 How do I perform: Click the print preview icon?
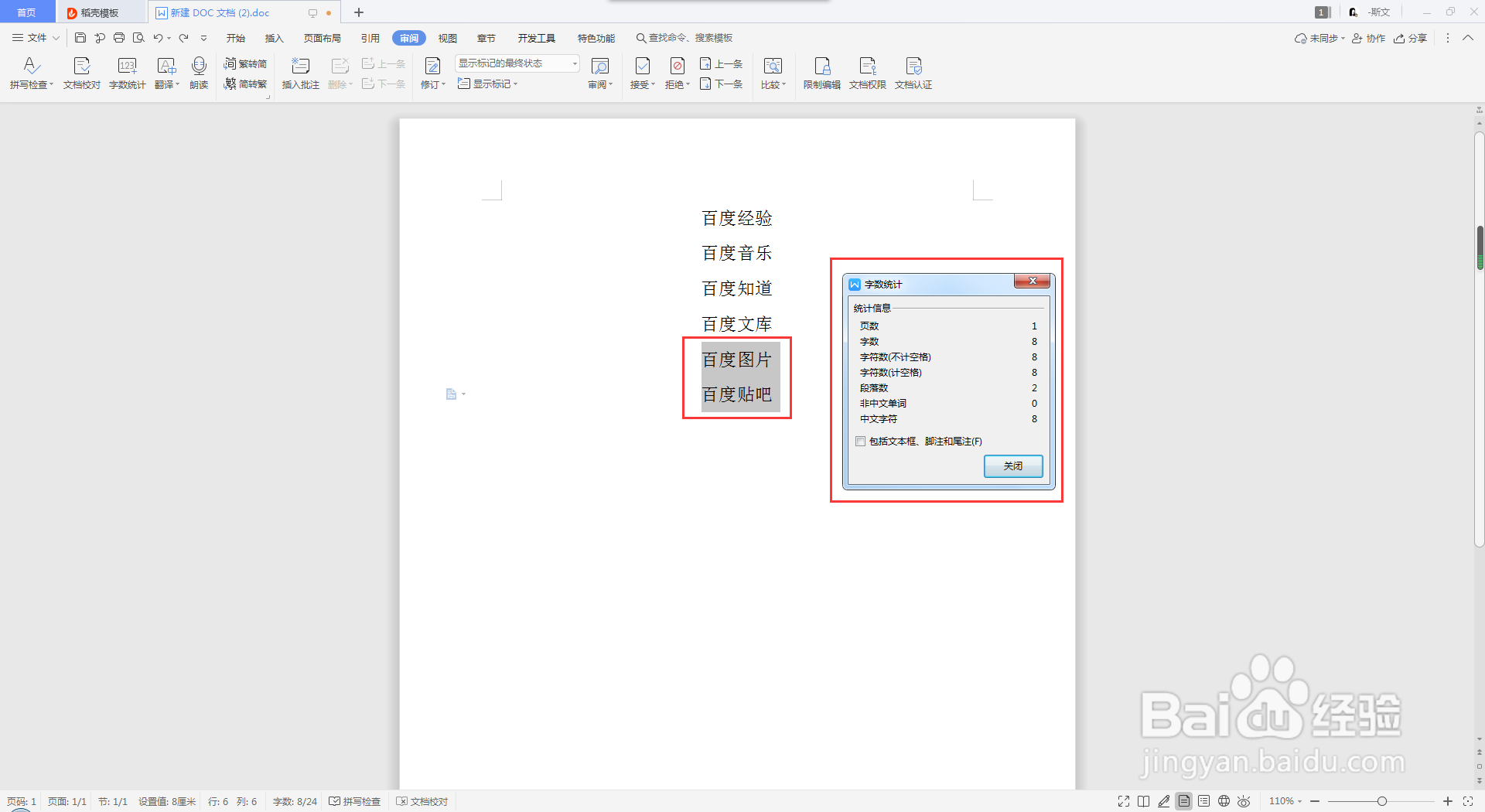point(138,38)
